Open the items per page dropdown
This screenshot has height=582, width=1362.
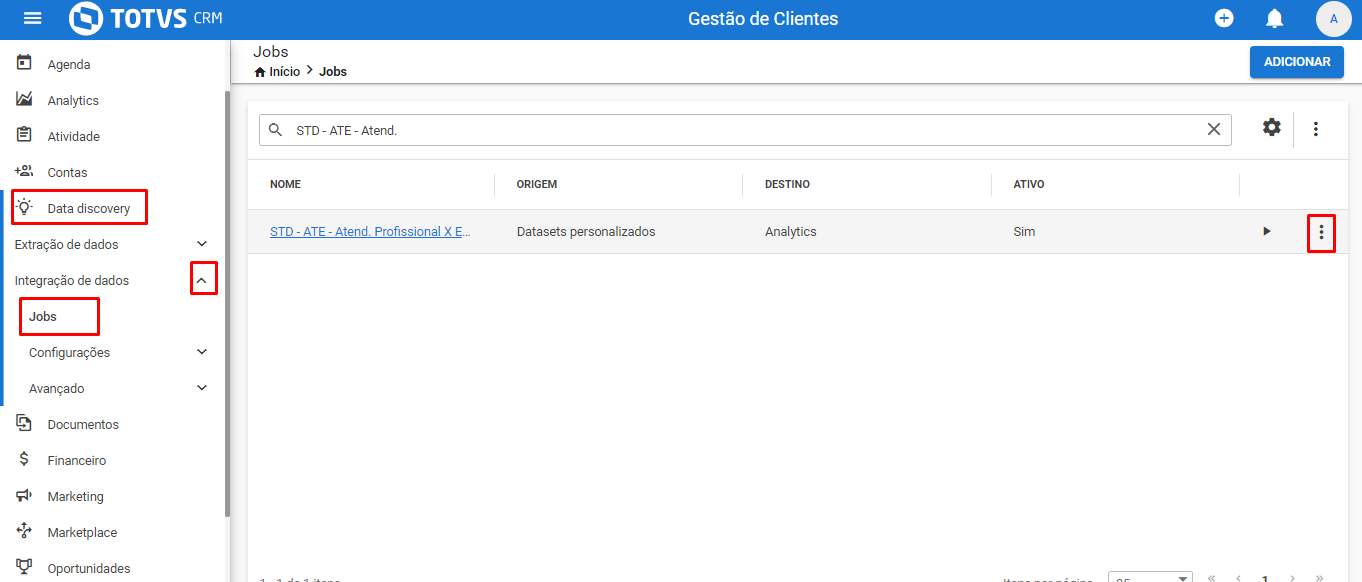pos(1150,578)
